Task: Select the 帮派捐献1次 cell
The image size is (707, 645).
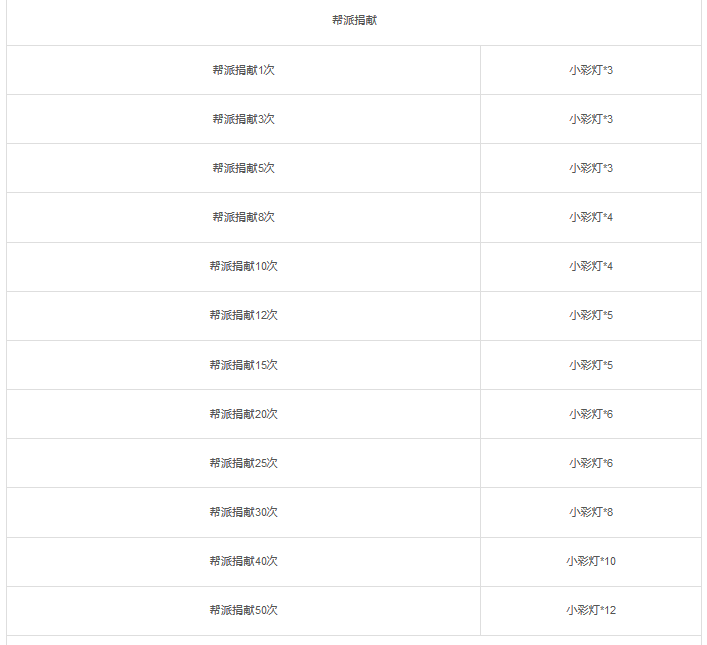Action: coord(243,70)
